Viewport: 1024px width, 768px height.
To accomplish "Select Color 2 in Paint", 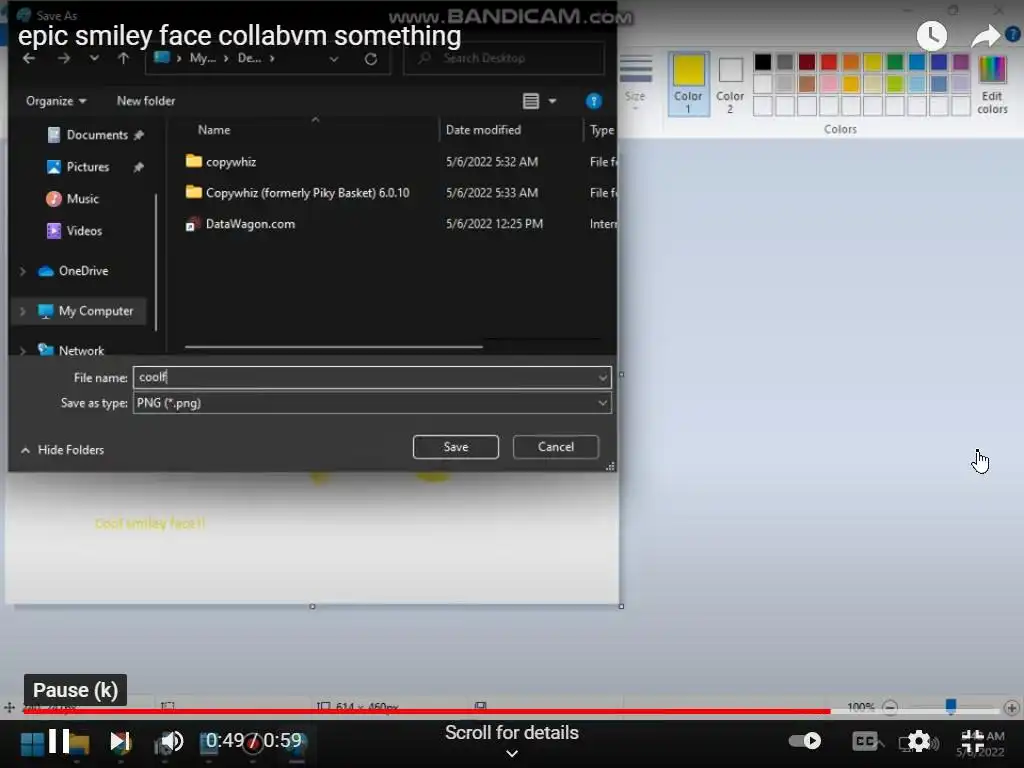I will (730, 84).
